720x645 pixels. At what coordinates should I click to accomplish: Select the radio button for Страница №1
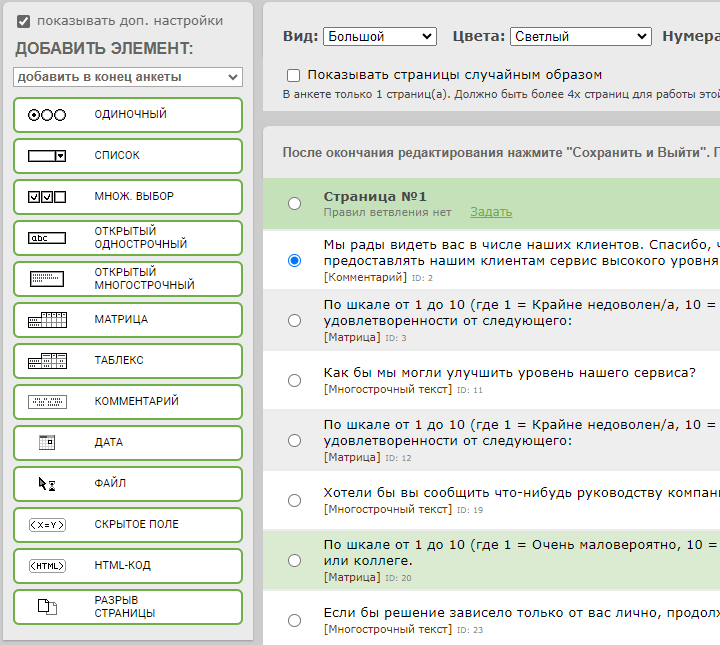(x=294, y=203)
